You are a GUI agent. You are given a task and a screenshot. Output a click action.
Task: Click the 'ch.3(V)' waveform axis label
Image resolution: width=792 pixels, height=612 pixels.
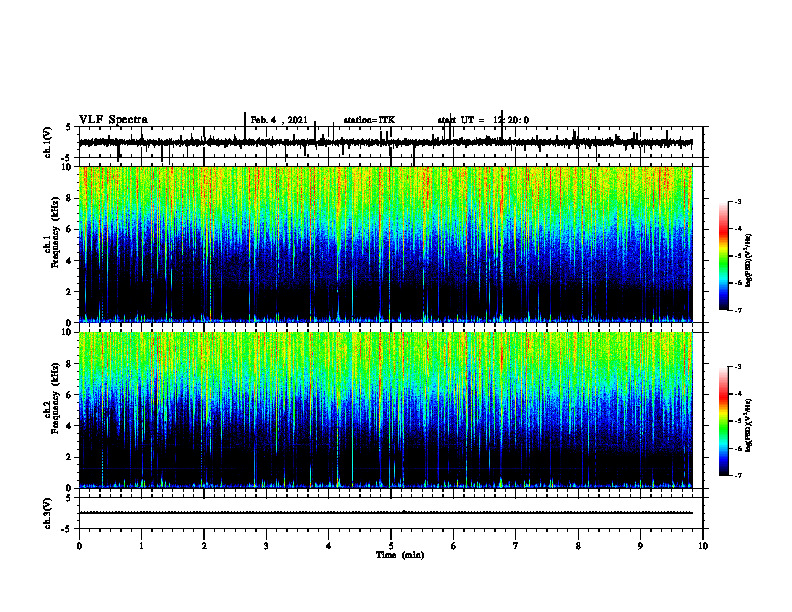coord(48,513)
